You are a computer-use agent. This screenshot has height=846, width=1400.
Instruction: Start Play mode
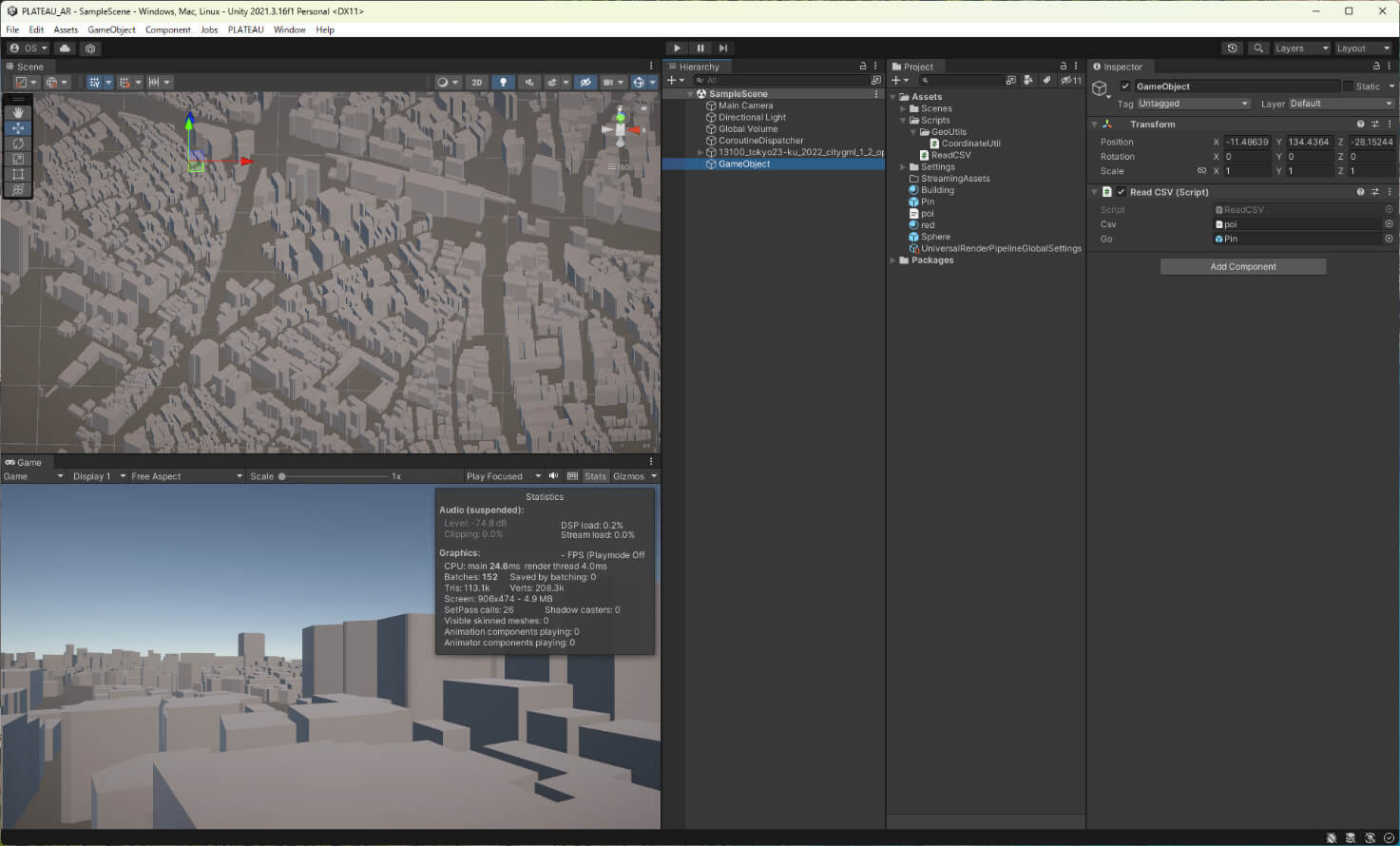pyautogui.click(x=677, y=48)
